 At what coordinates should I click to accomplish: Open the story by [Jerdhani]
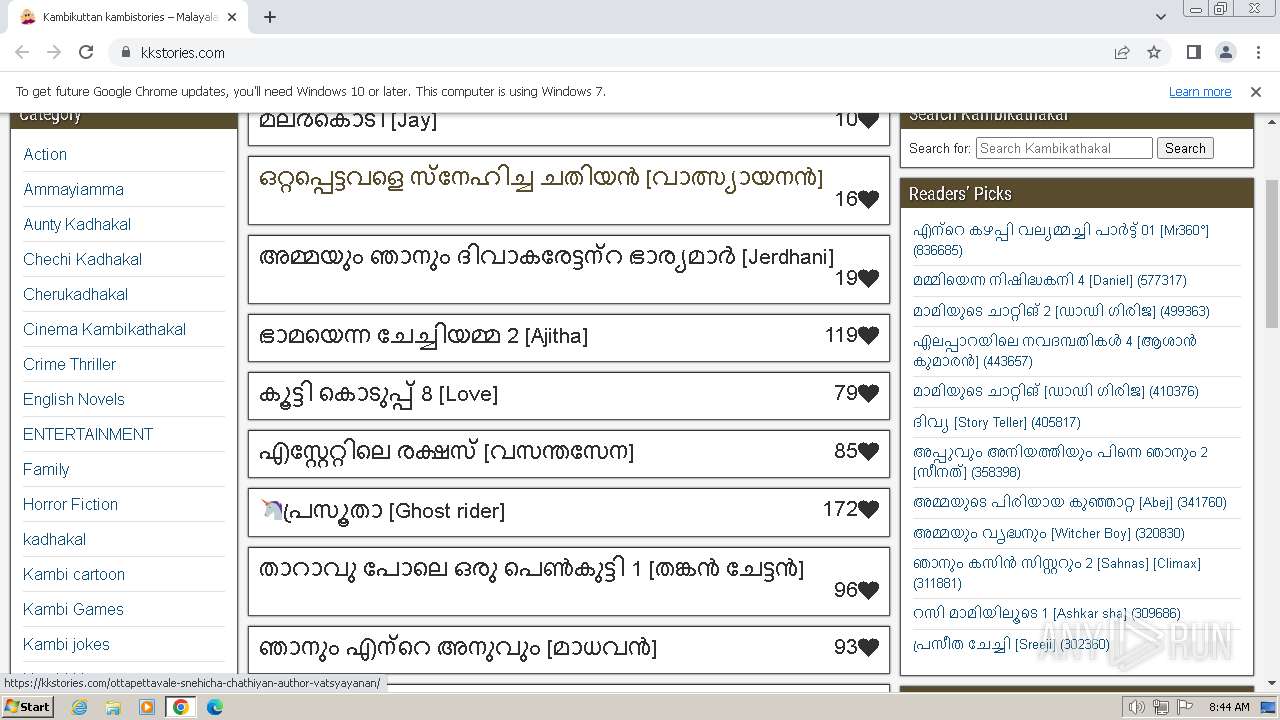(546, 257)
